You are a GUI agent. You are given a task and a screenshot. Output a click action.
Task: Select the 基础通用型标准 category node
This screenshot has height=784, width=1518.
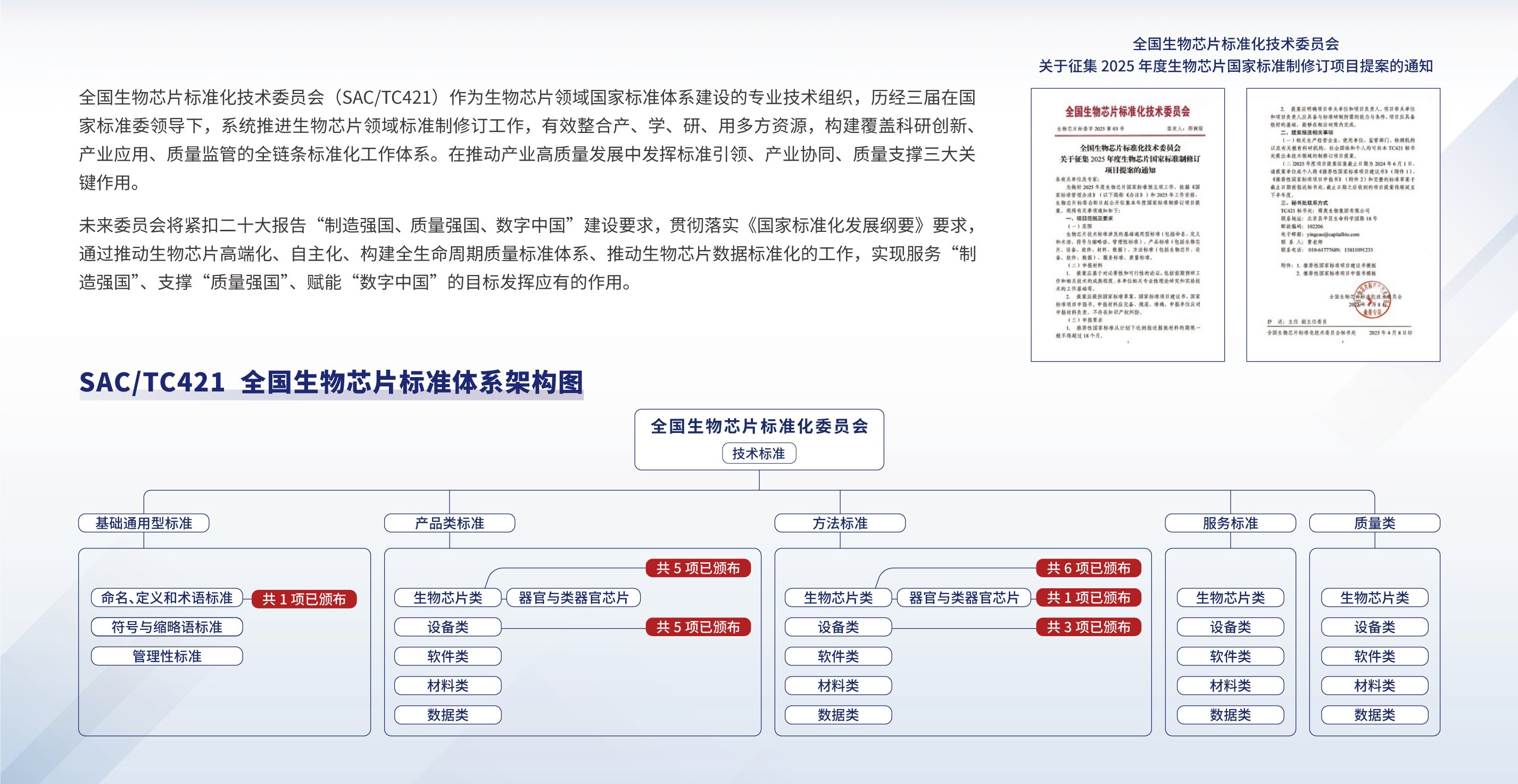[144, 523]
